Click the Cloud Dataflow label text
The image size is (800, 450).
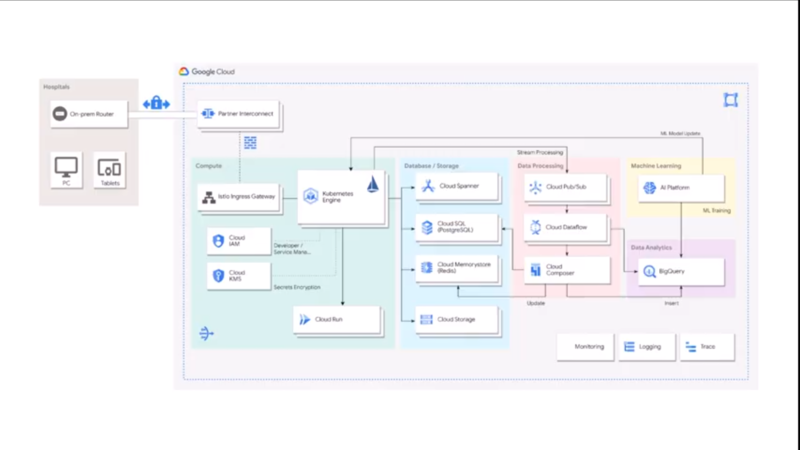(566, 227)
